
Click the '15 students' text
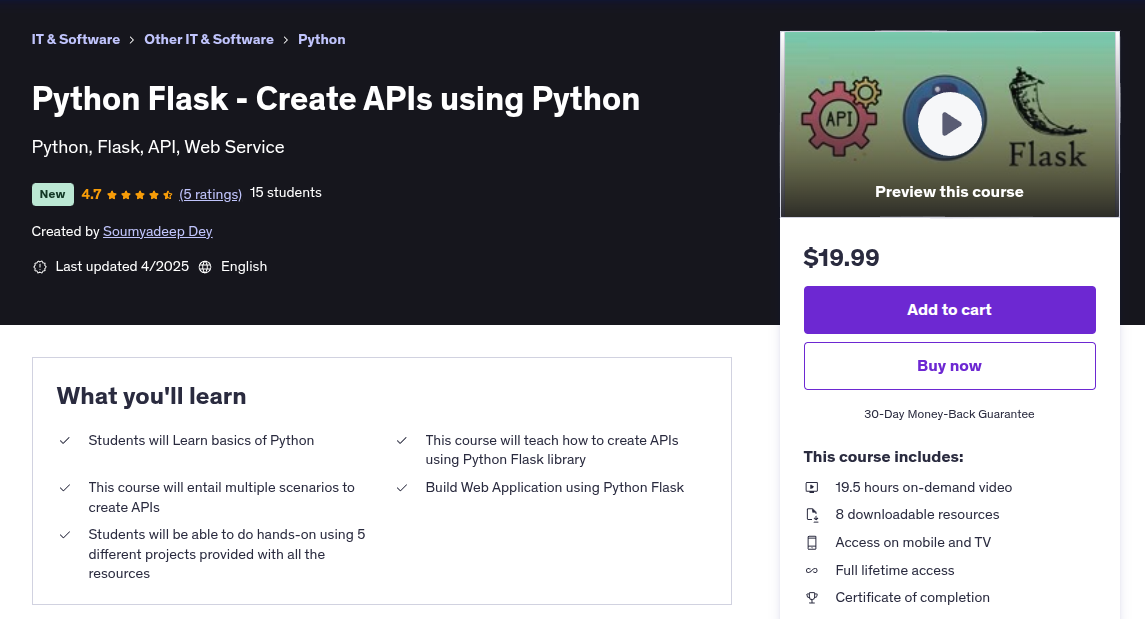pyautogui.click(x=286, y=193)
